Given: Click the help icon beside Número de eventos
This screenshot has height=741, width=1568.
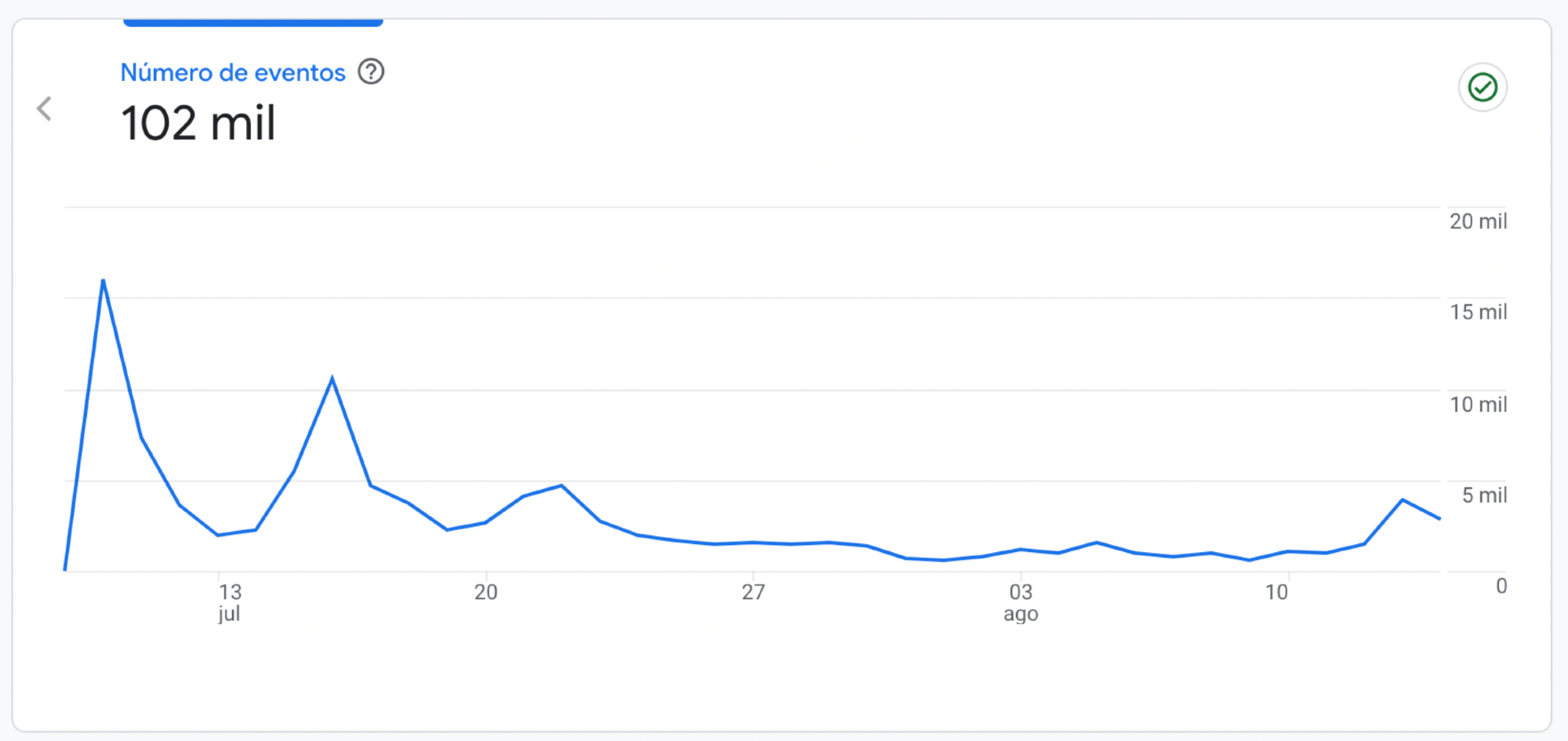Looking at the screenshot, I should 371,72.
